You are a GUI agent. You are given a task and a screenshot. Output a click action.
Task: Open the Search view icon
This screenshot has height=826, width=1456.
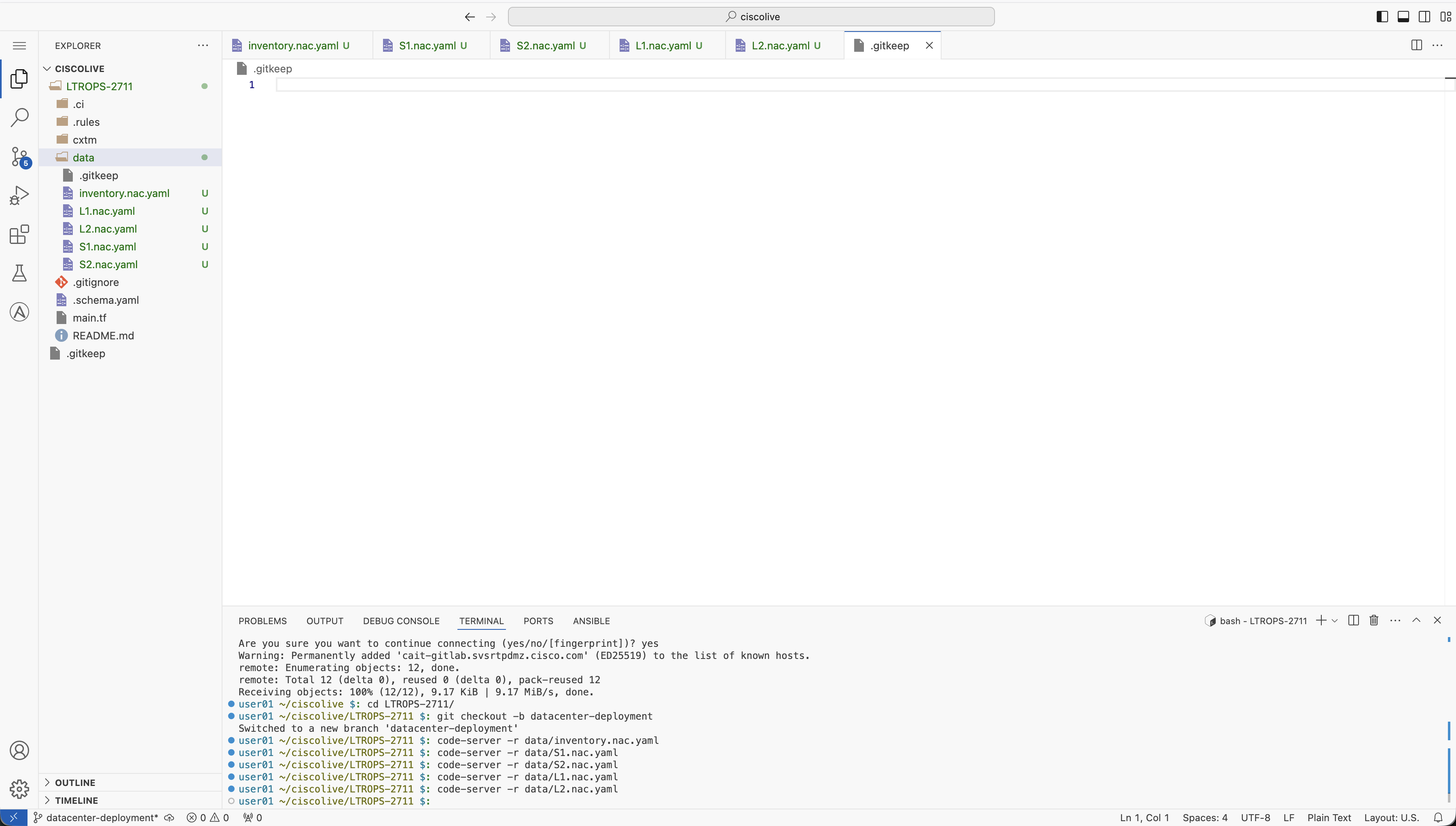pyautogui.click(x=19, y=117)
